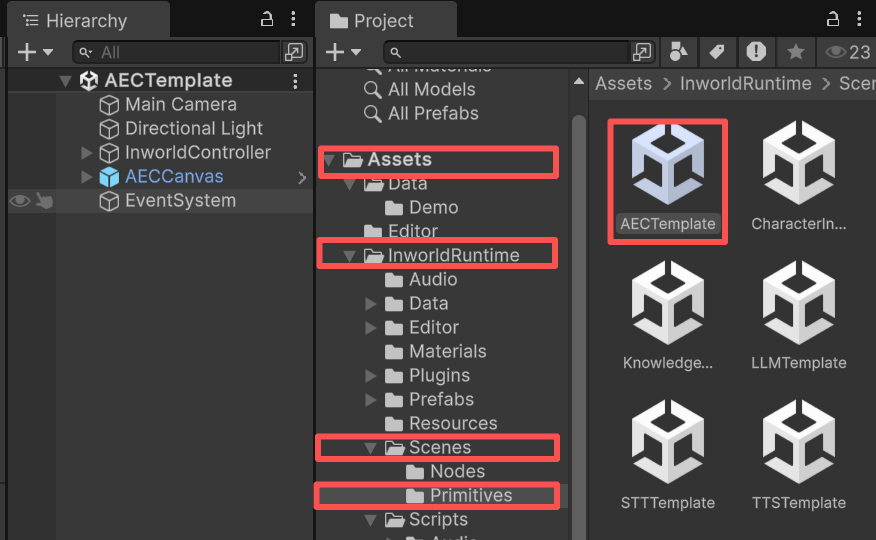Collapse the InworldRuntime folder arrow
The height and width of the screenshot is (540, 876).
pyautogui.click(x=350, y=256)
